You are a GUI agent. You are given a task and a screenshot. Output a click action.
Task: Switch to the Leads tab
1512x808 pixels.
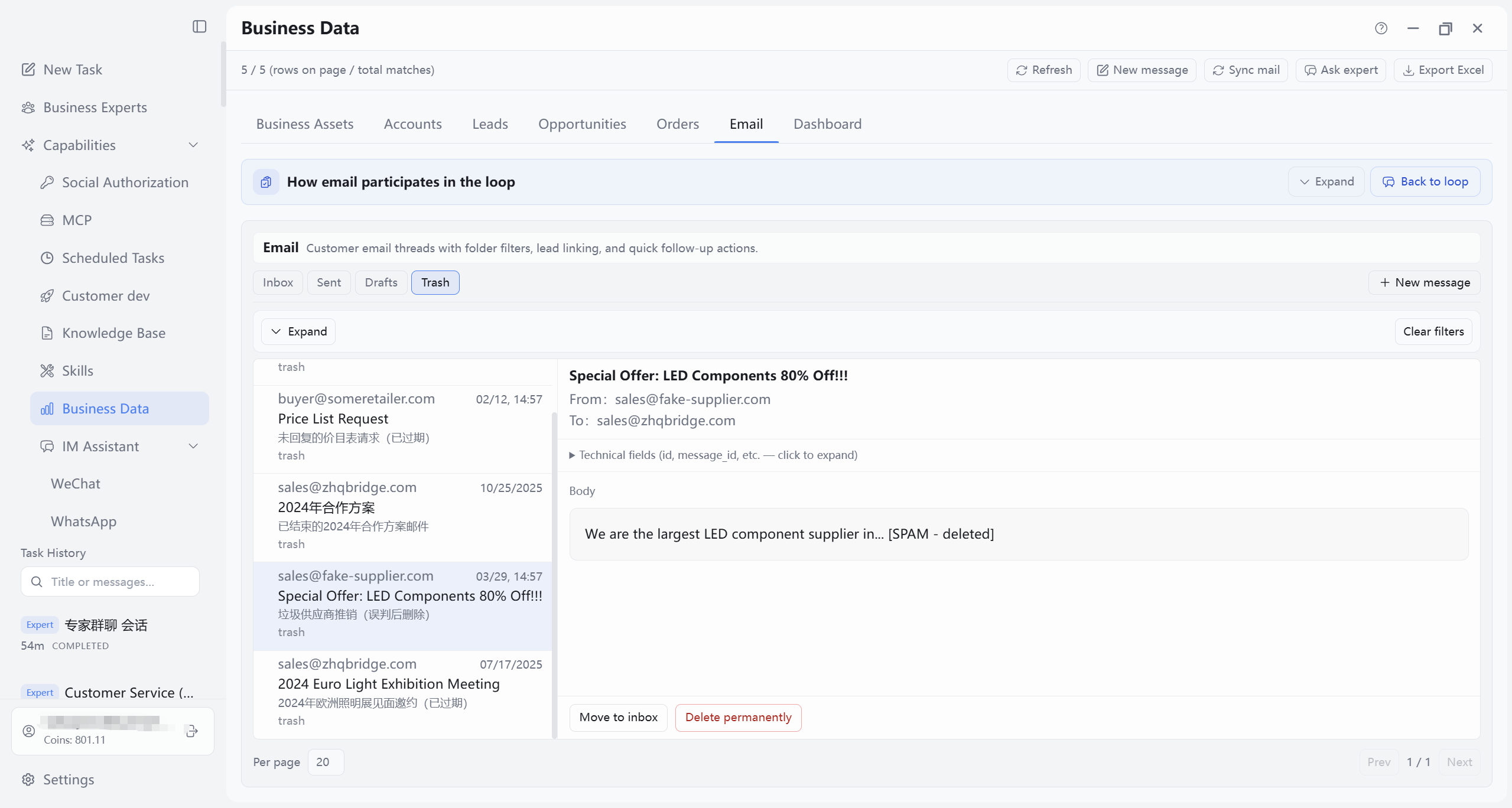coord(490,124)
